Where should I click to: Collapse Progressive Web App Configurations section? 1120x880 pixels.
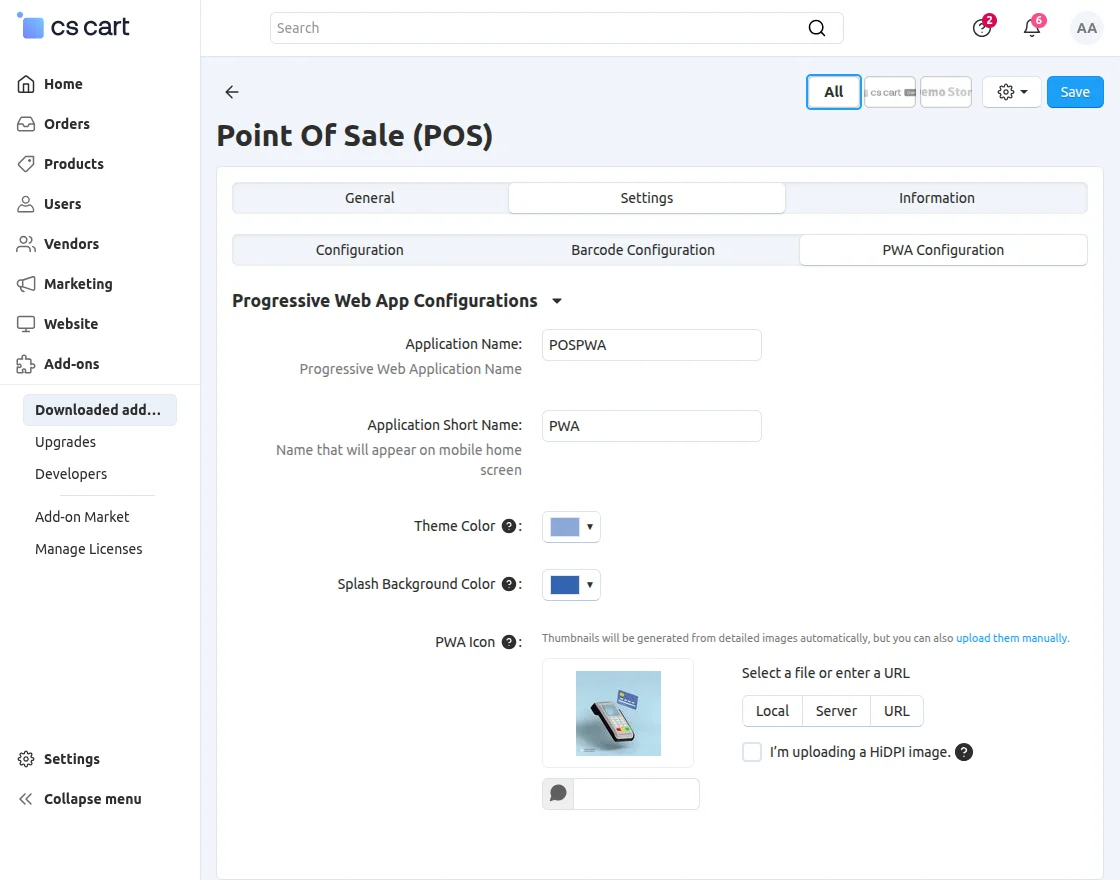pyautogui.click(x=557, y=301)
